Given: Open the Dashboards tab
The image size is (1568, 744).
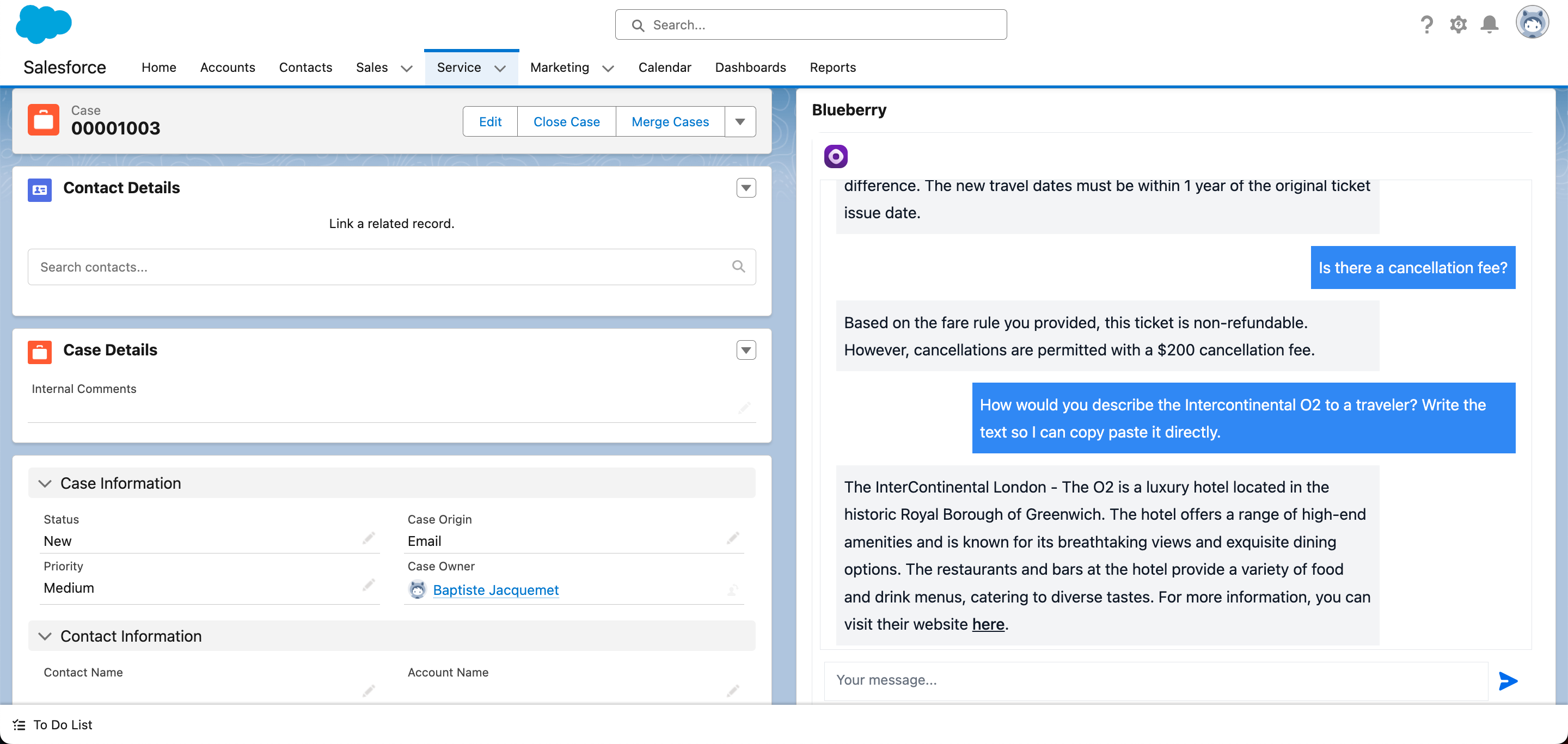Looking at the screenshot, I should click(x=751, y=67).
